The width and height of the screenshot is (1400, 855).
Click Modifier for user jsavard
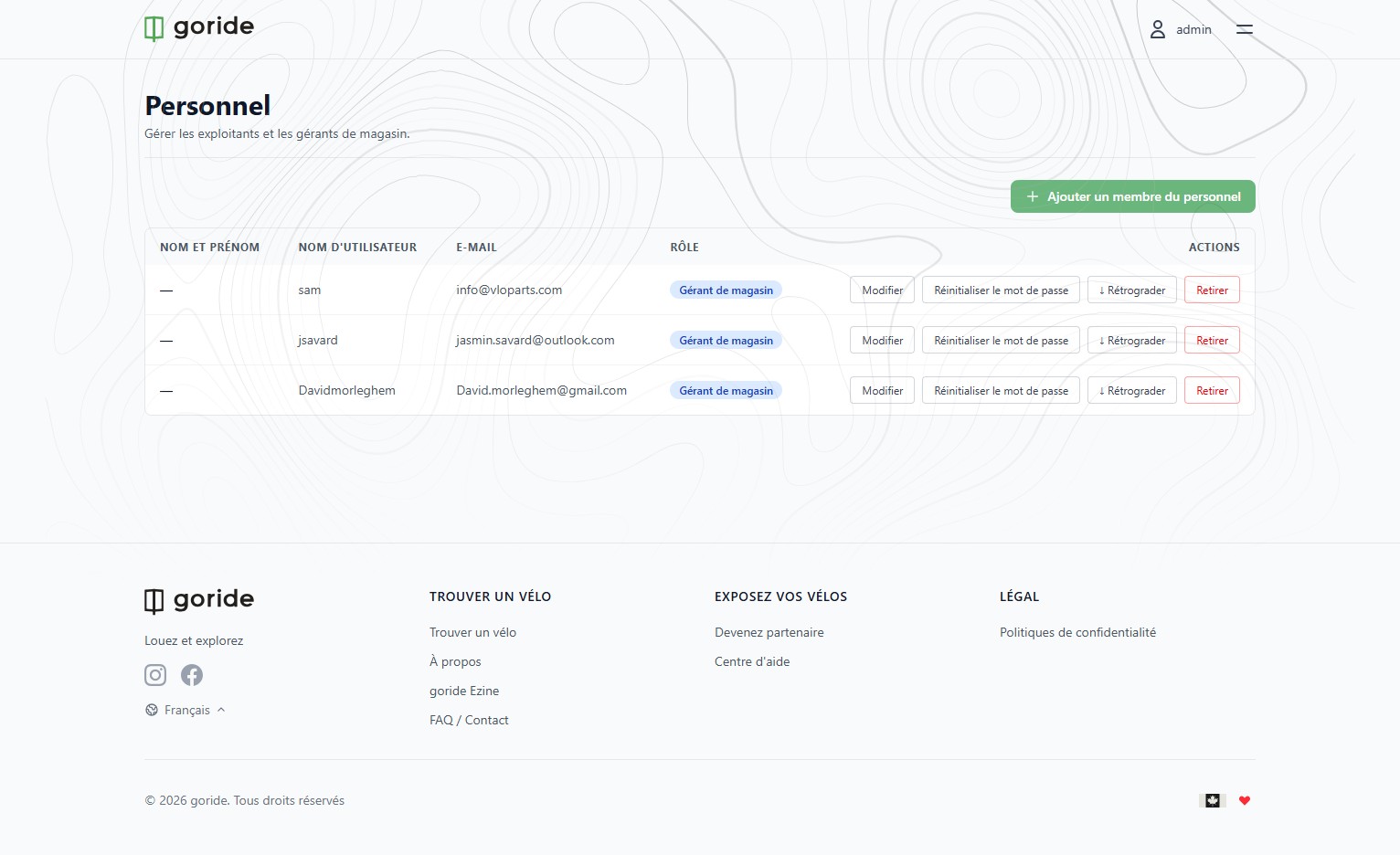[x=883, y=341]
